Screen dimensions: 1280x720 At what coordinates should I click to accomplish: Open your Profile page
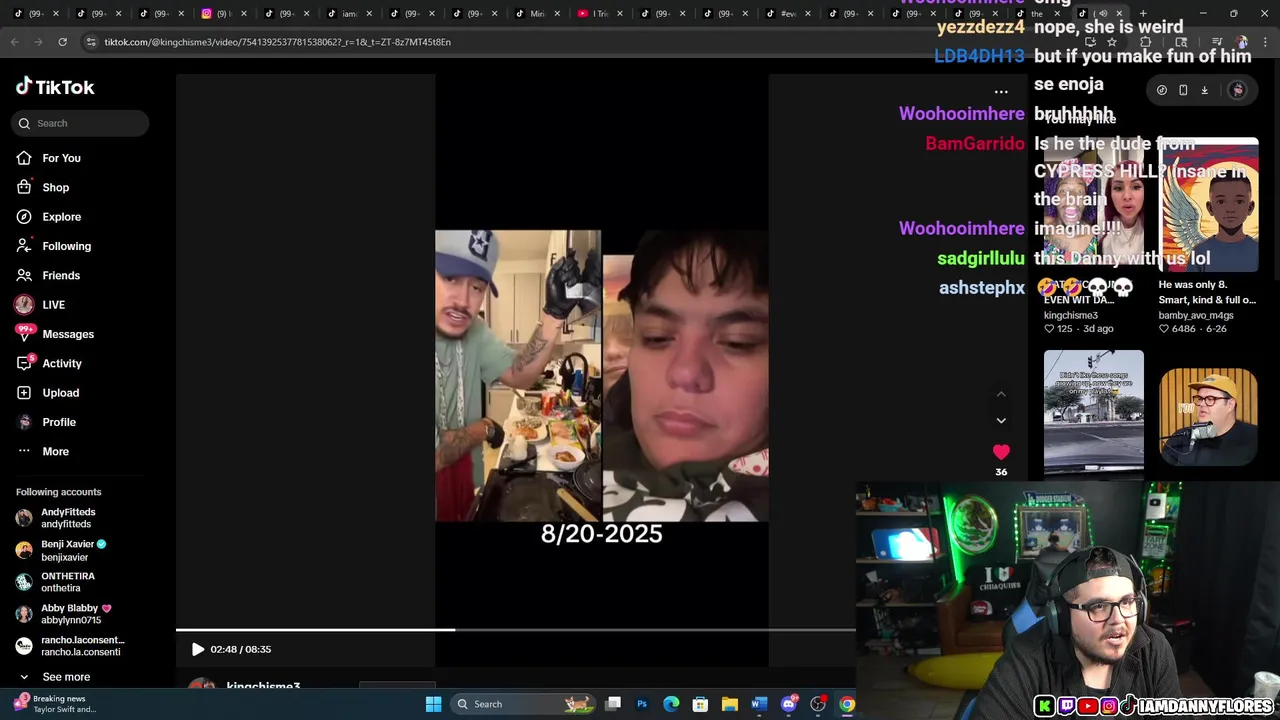pyautogui.click(x=46, y=422)
